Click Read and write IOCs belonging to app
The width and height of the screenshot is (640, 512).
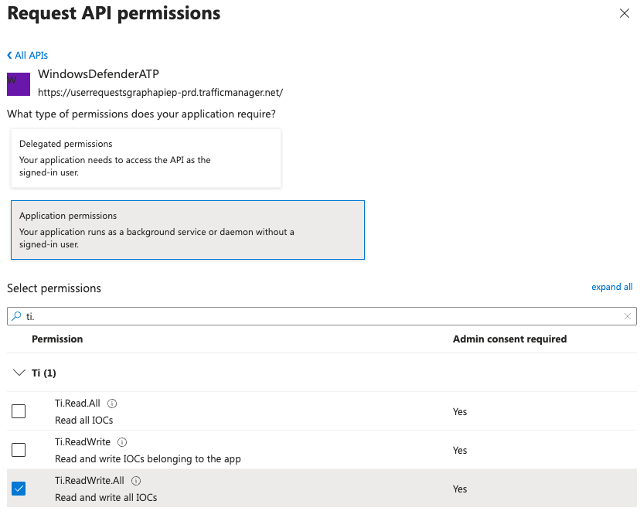pyautogui.click(x=148, y=459)
